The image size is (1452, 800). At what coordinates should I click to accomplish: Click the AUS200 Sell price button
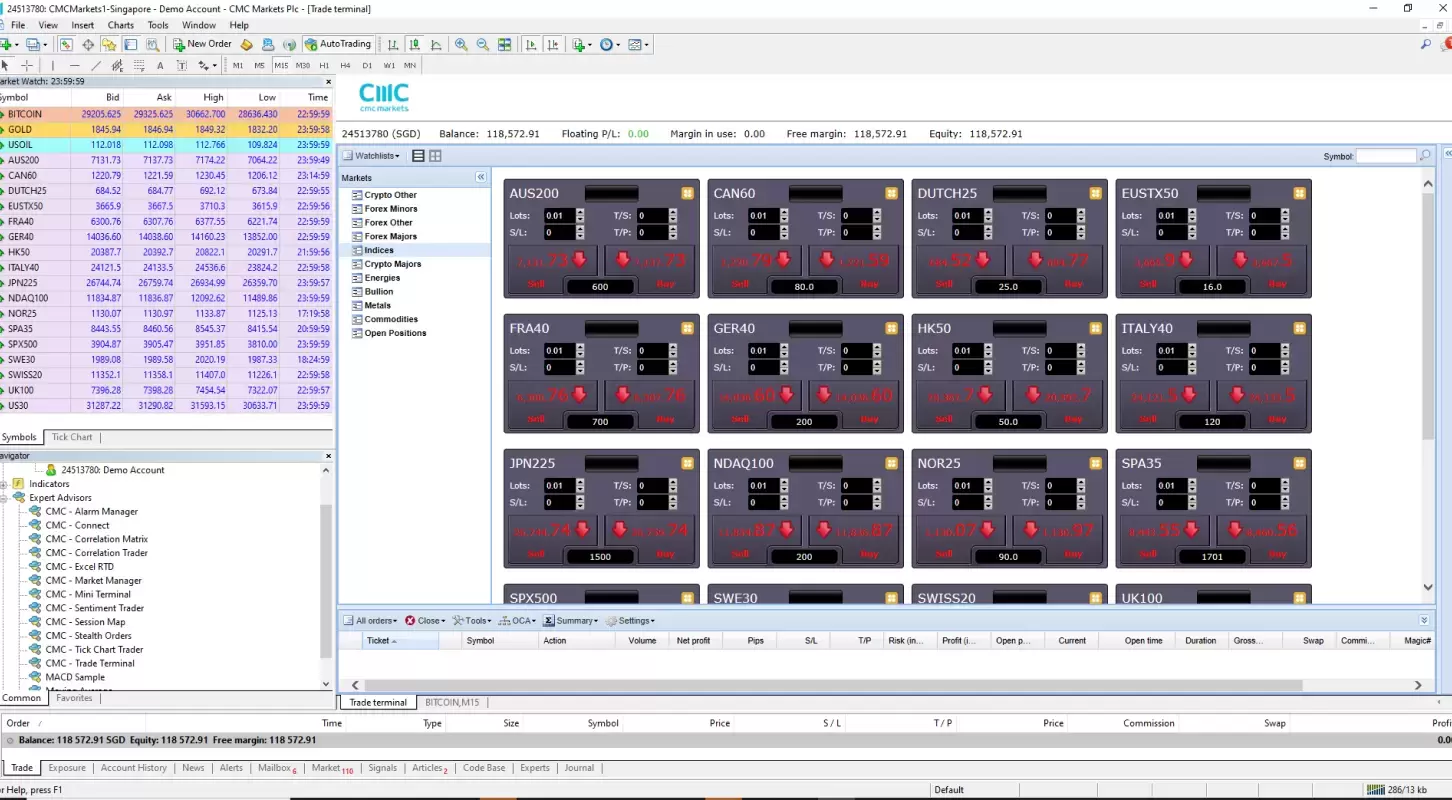tap(552, 263)
